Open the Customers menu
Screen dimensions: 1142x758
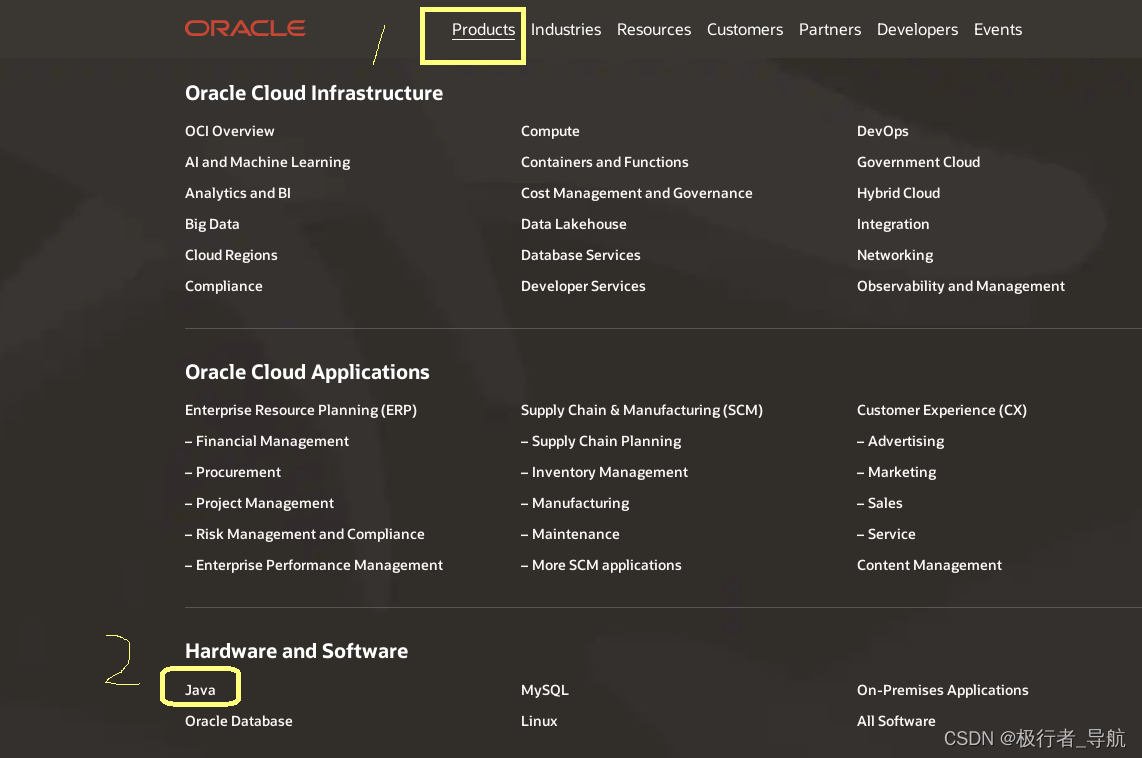click(745, 30)
